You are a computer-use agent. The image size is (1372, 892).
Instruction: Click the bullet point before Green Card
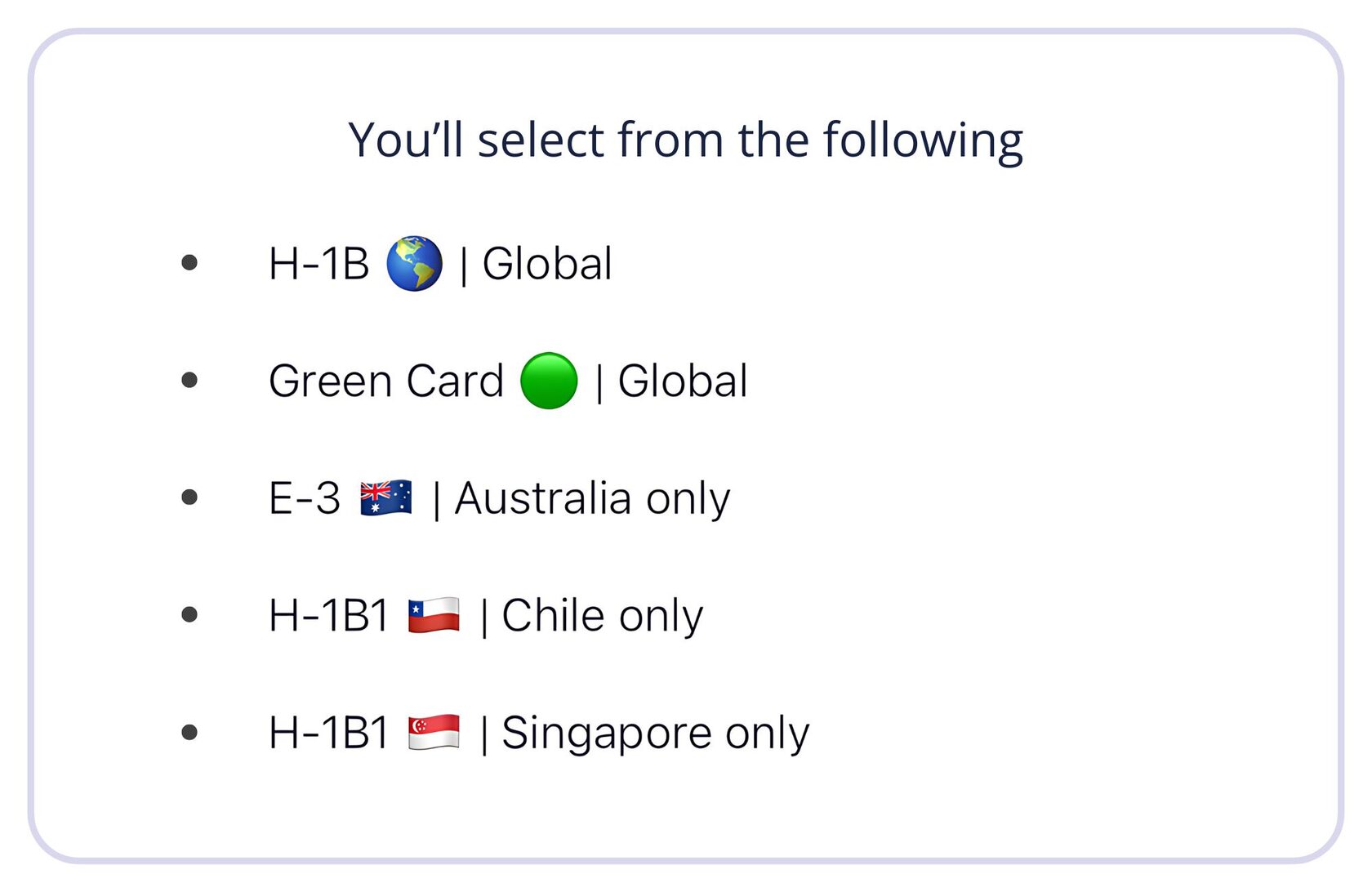coord(189,380)
